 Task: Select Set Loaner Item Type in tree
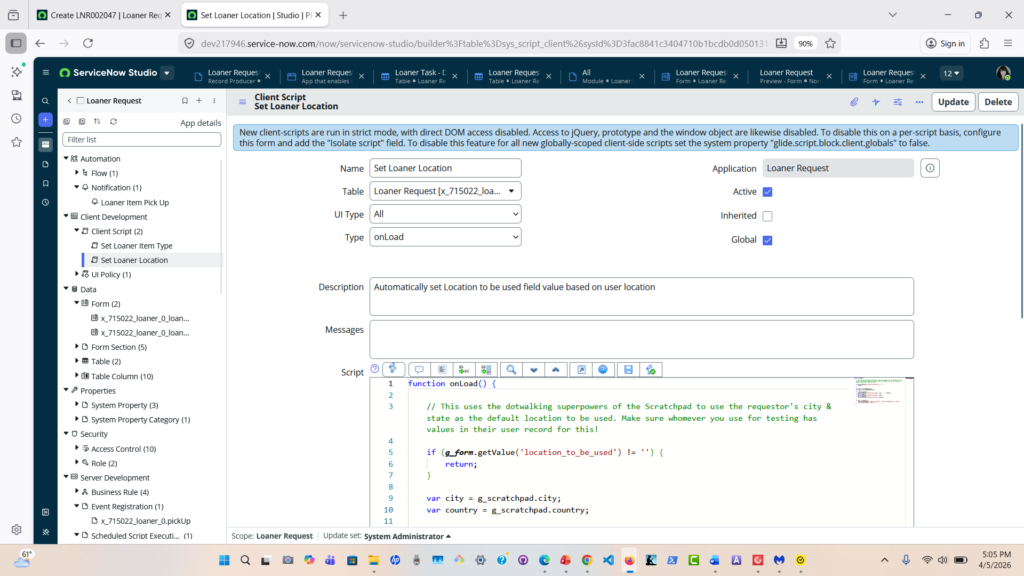coord(136,245)
